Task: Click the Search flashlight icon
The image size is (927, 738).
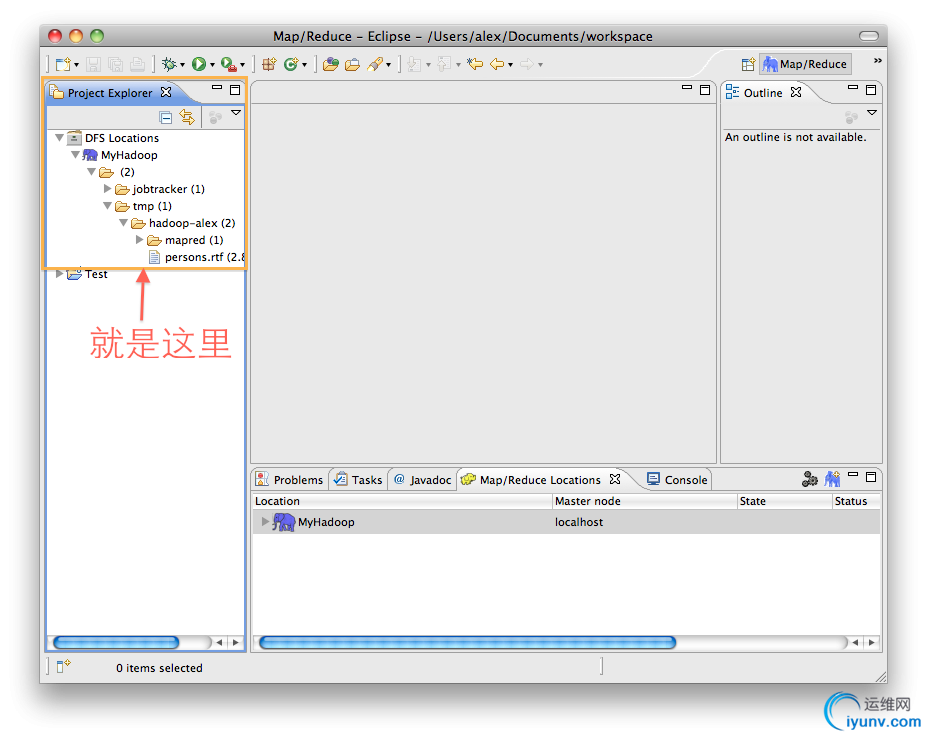Action: (x=375, y=64)
